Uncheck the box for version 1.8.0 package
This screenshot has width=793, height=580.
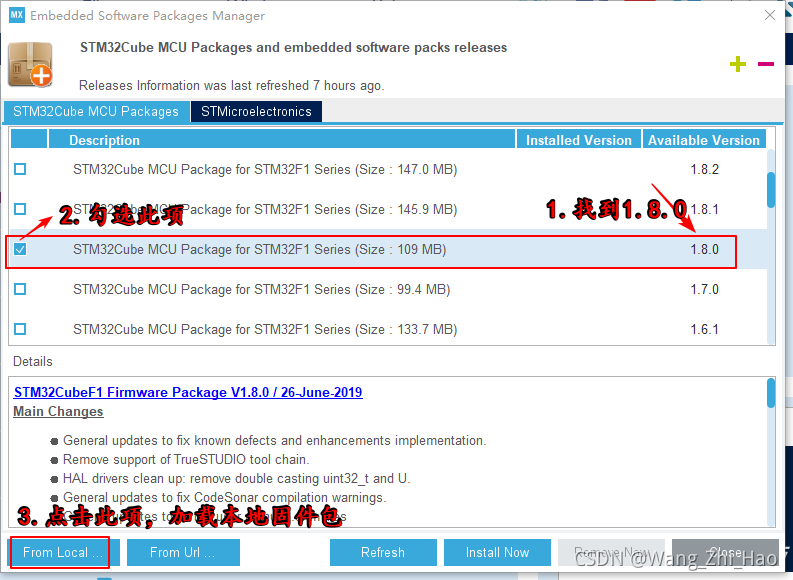tap(20, 249)
